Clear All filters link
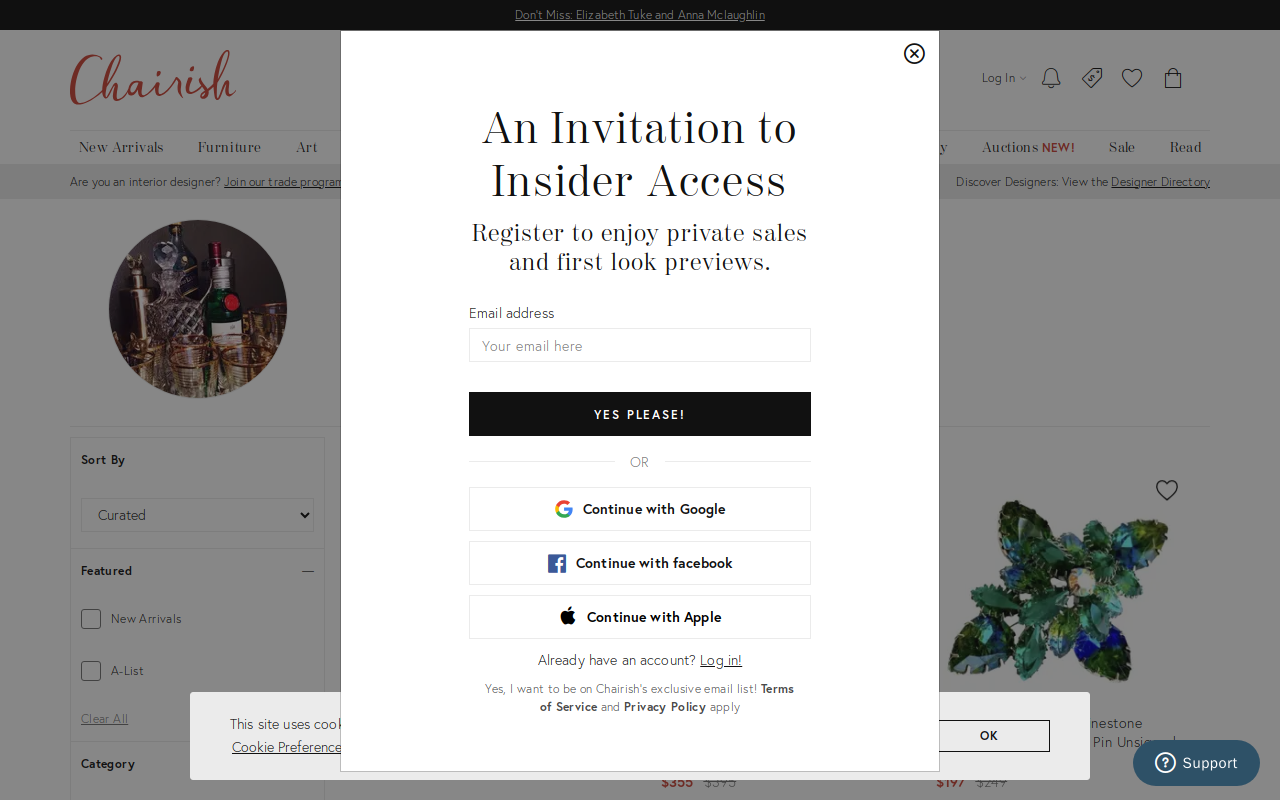This screenshot has height=800, width=1280. click(104, 719)
